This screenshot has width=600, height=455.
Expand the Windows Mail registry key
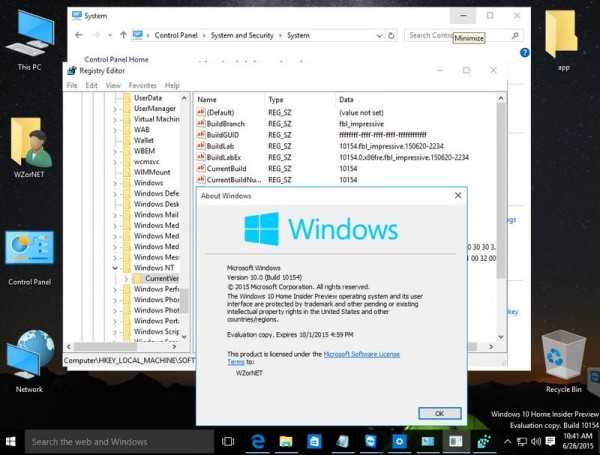[x=115, y=215]
